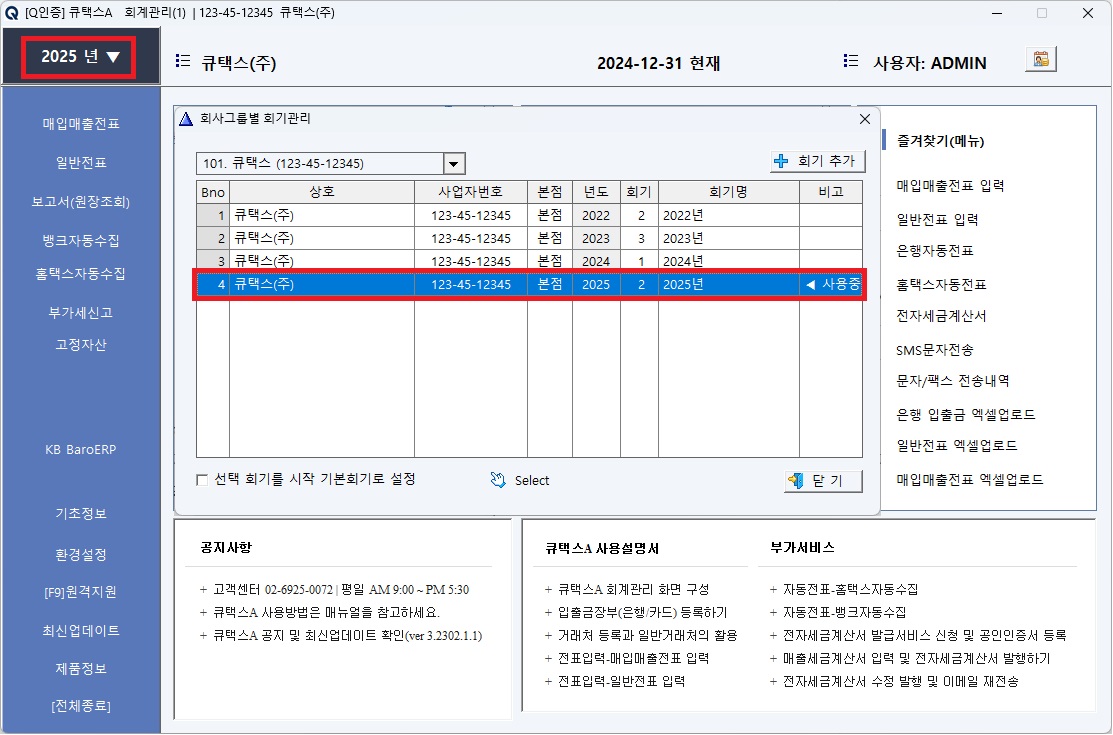Open 환경설정 in the sidebar
Screen dimensions: 1113x735
click(81, 555)
